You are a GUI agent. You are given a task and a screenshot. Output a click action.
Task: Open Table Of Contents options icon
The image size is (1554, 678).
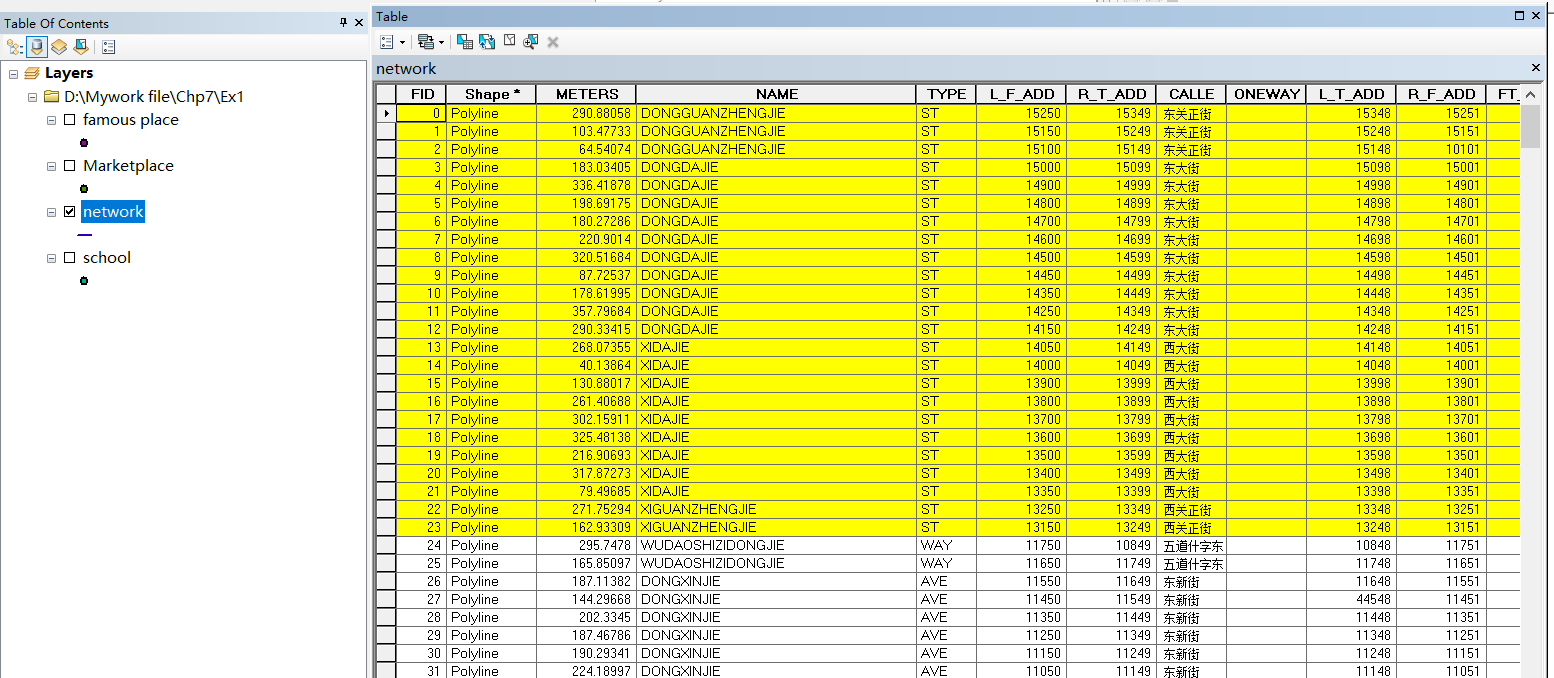109,47
